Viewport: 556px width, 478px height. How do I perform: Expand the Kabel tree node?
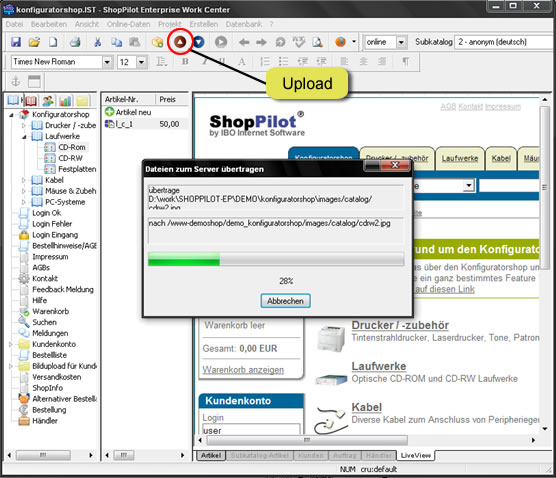24,180
